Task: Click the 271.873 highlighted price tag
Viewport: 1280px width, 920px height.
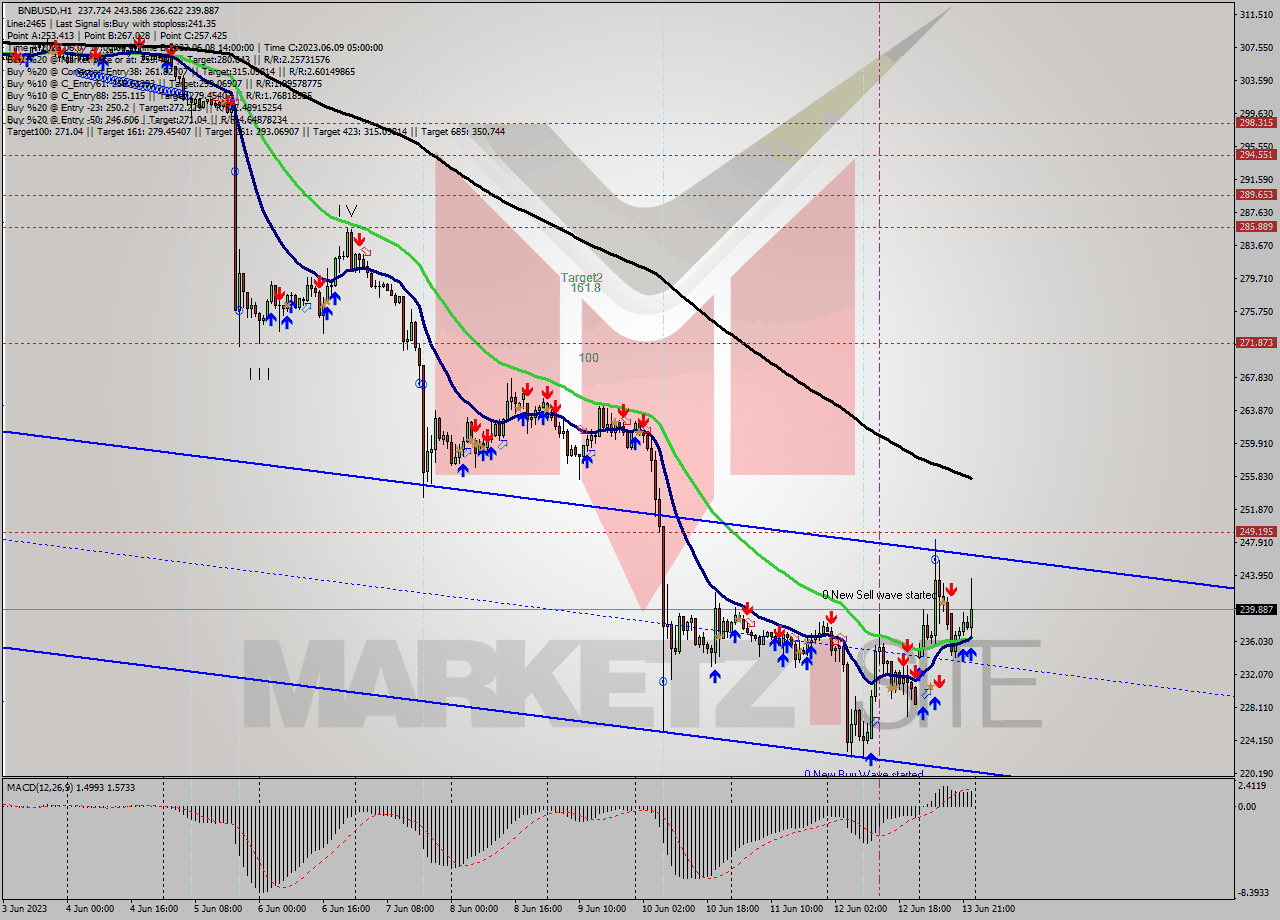Action: tap(1255, 342)
